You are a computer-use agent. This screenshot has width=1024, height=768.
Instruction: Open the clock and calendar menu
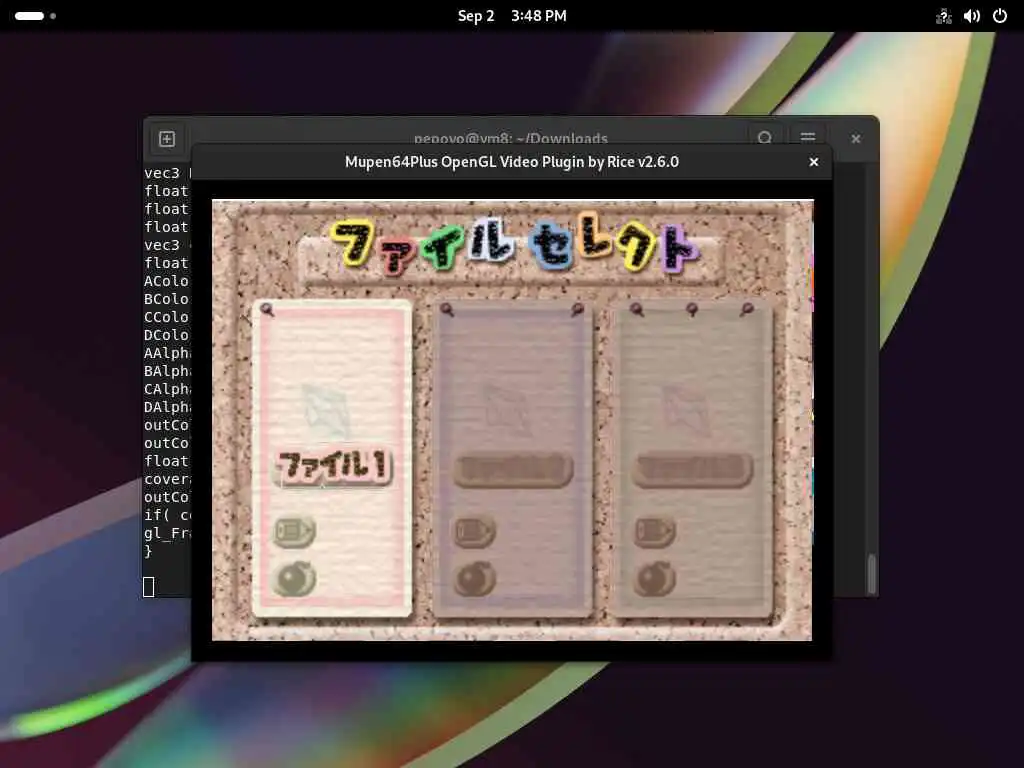click(512, 16)
